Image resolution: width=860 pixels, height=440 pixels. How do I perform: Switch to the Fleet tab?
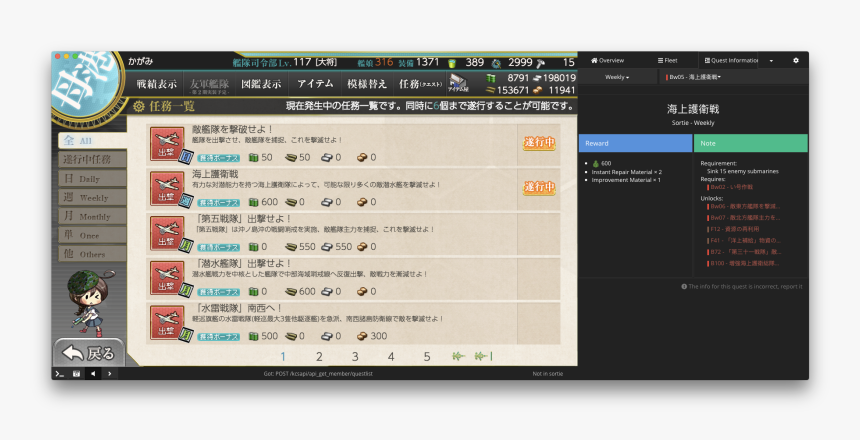667,60
